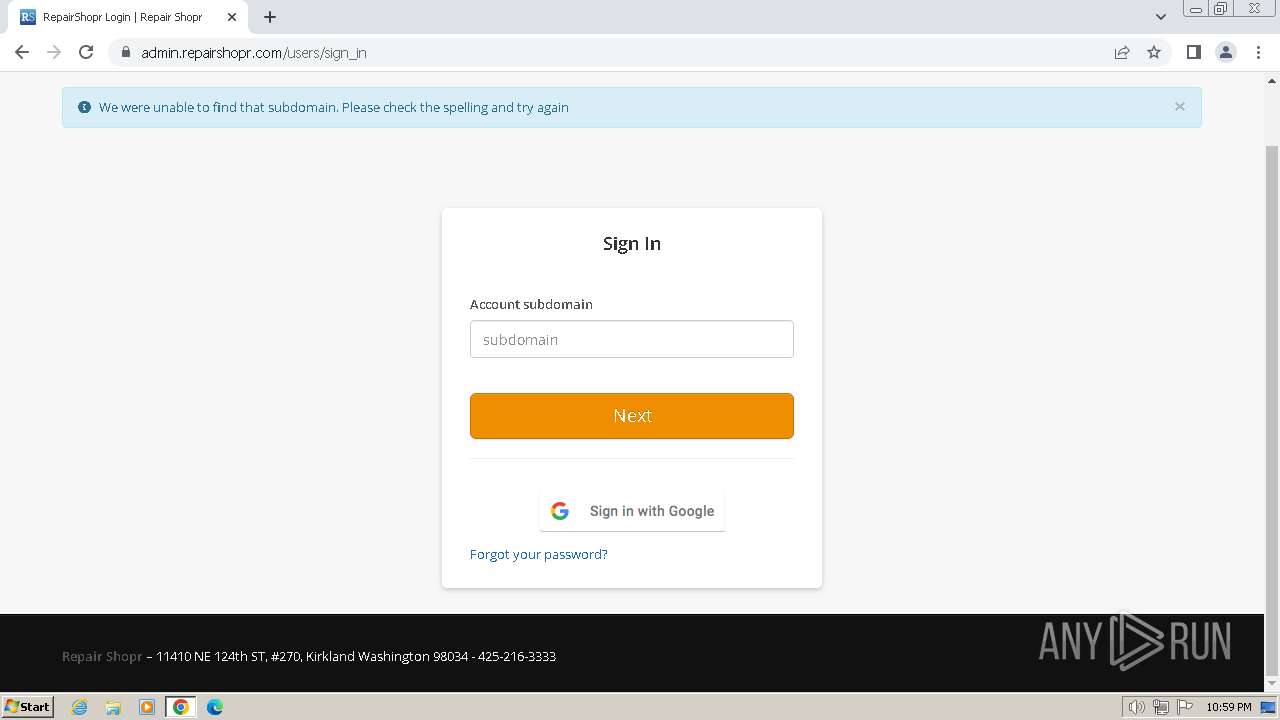Click the orange Next button
This screenshot has height=720, width=1280.
click(632, 416)
